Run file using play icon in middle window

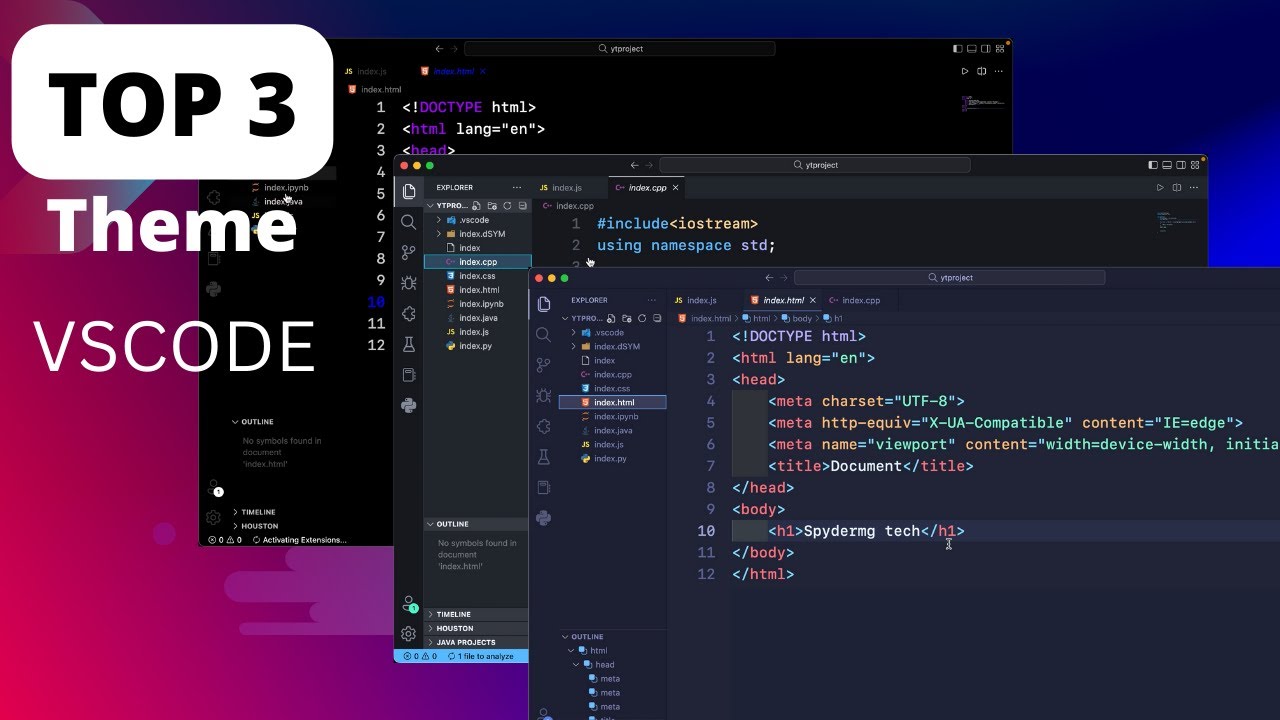coord(1160,187)
